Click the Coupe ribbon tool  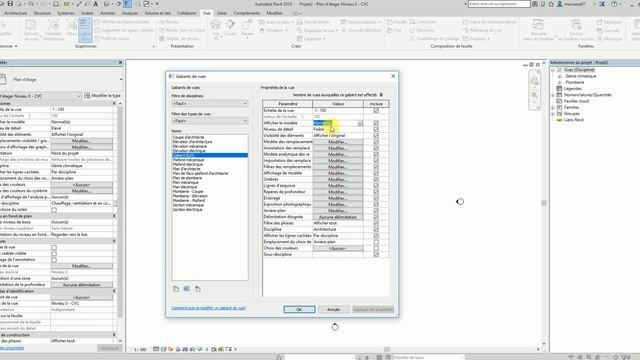230,28
